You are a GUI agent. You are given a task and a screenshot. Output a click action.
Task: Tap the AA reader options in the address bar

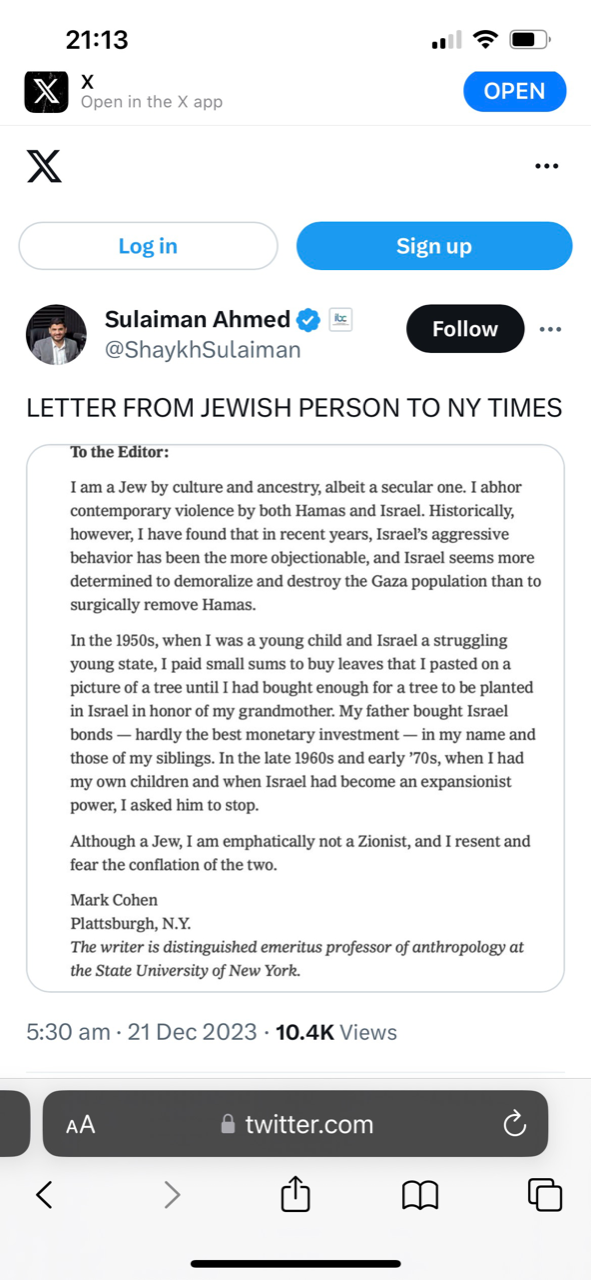point(80,1125)
